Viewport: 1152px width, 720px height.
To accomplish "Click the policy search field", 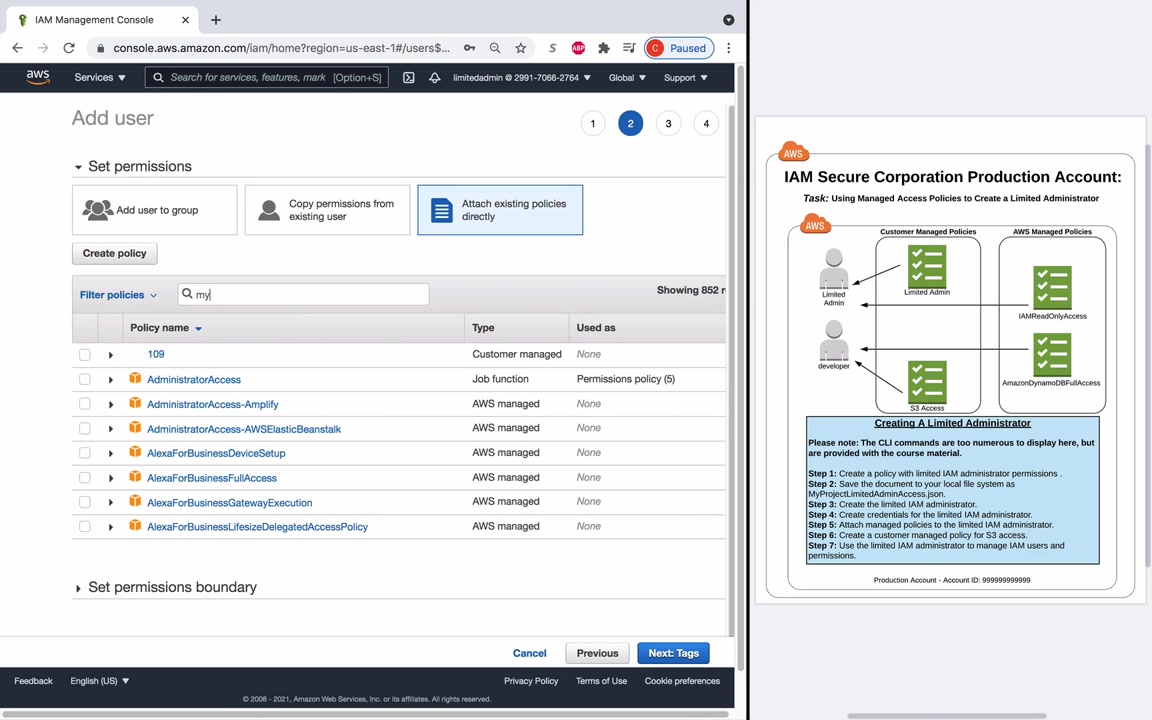I will click(x=303, y=295).
